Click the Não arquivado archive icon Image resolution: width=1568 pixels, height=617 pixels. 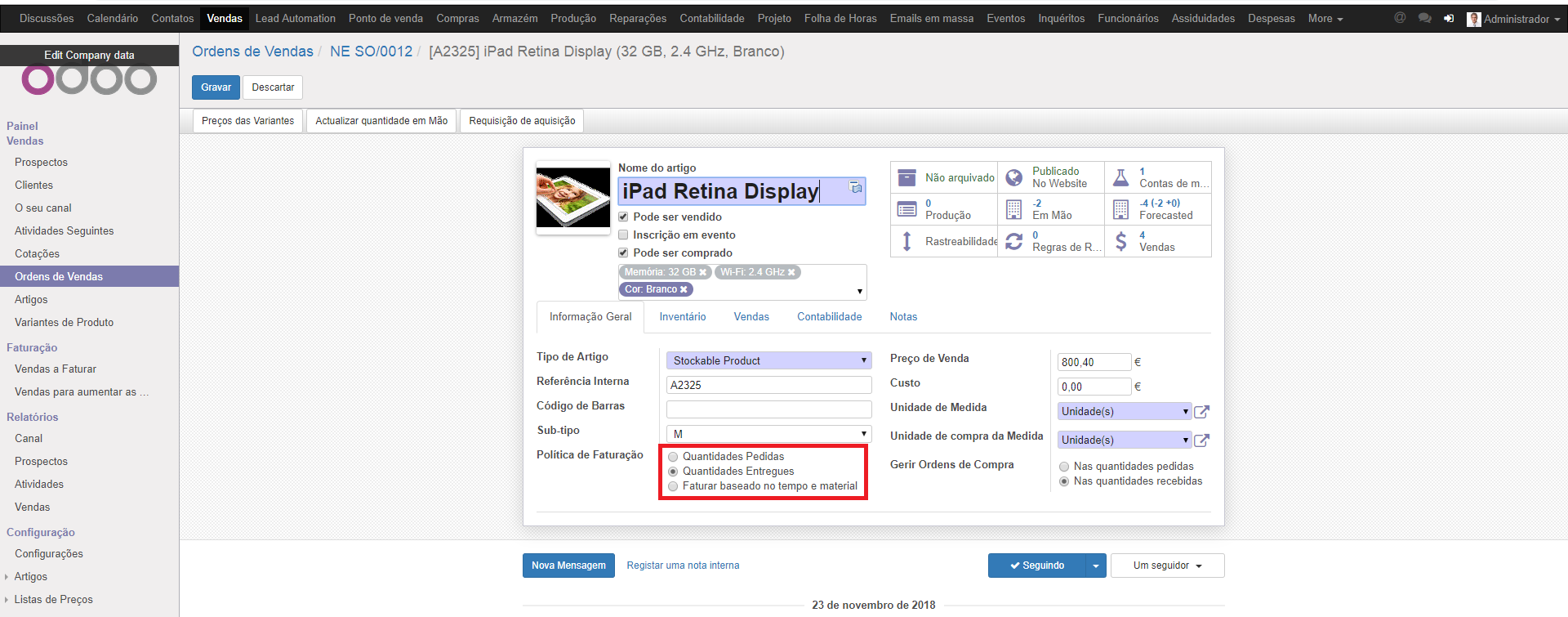coord(906,177)
